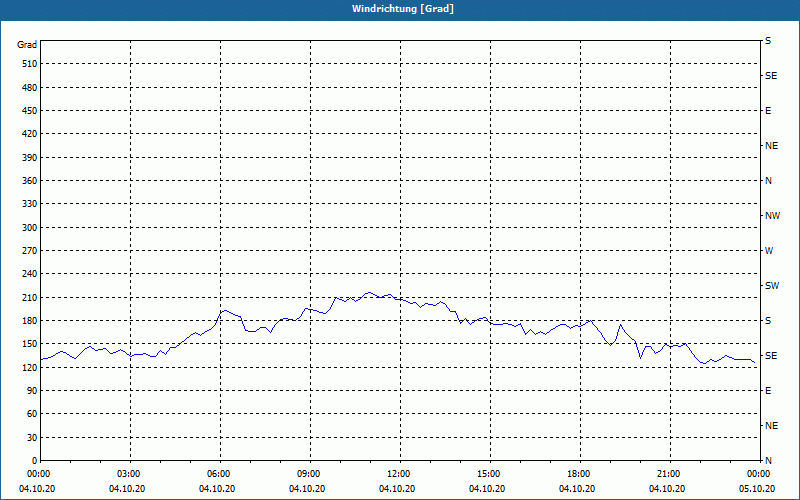Select the y-axis value '90'
The width and height of the screenshot is (800, 500).
click(32, 390)
